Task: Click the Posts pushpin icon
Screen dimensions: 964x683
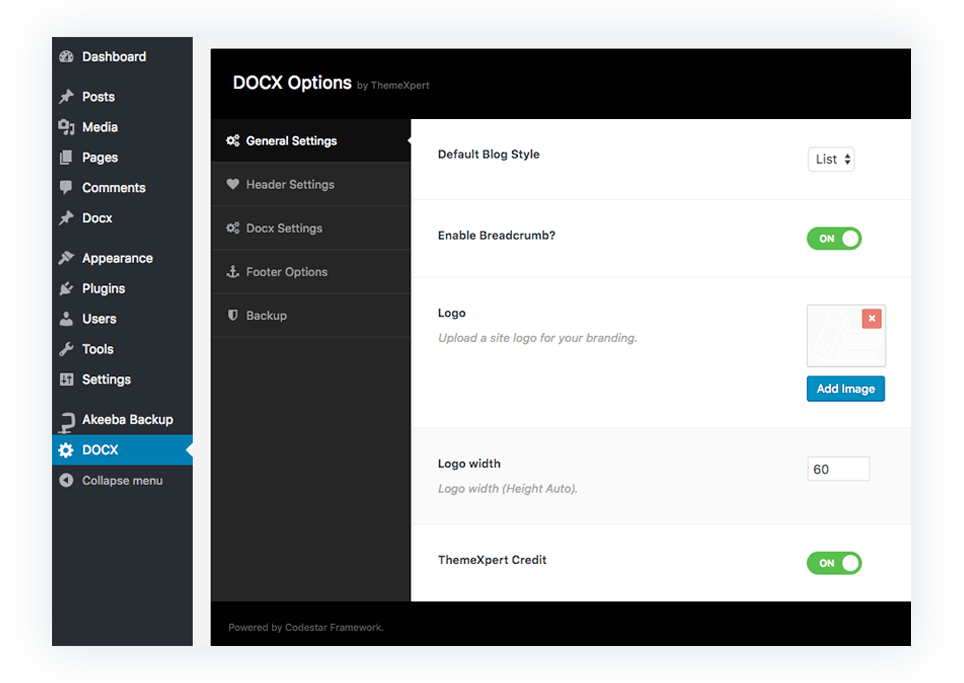Action: pos(66,97)
